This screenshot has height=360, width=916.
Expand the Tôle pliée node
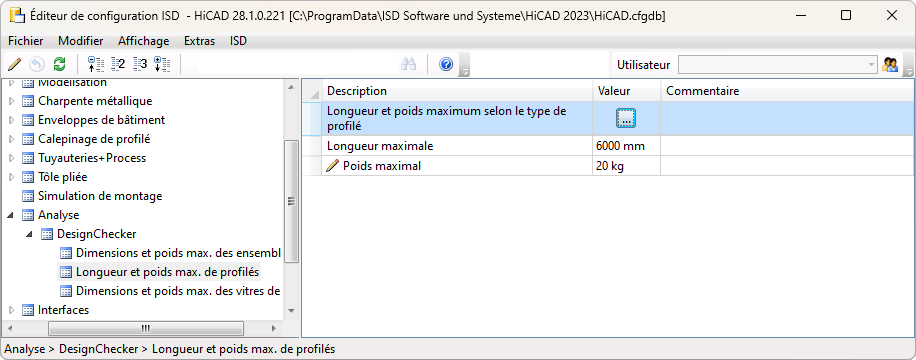[x=12, y=177]
